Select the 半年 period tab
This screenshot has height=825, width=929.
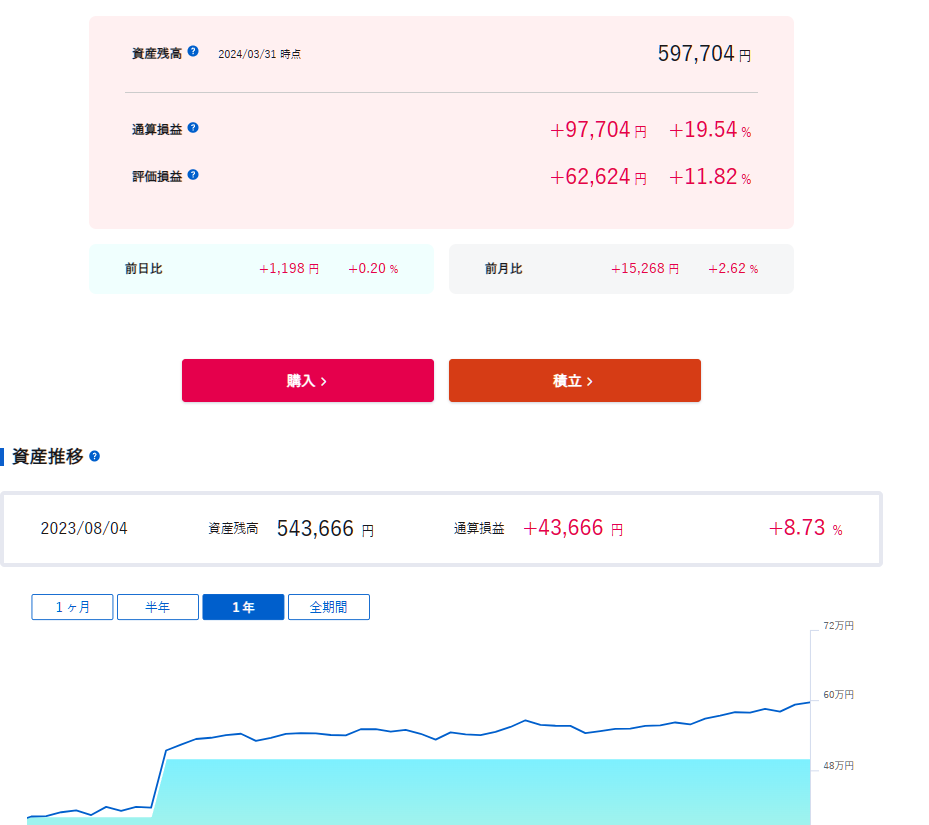(158, 607)
